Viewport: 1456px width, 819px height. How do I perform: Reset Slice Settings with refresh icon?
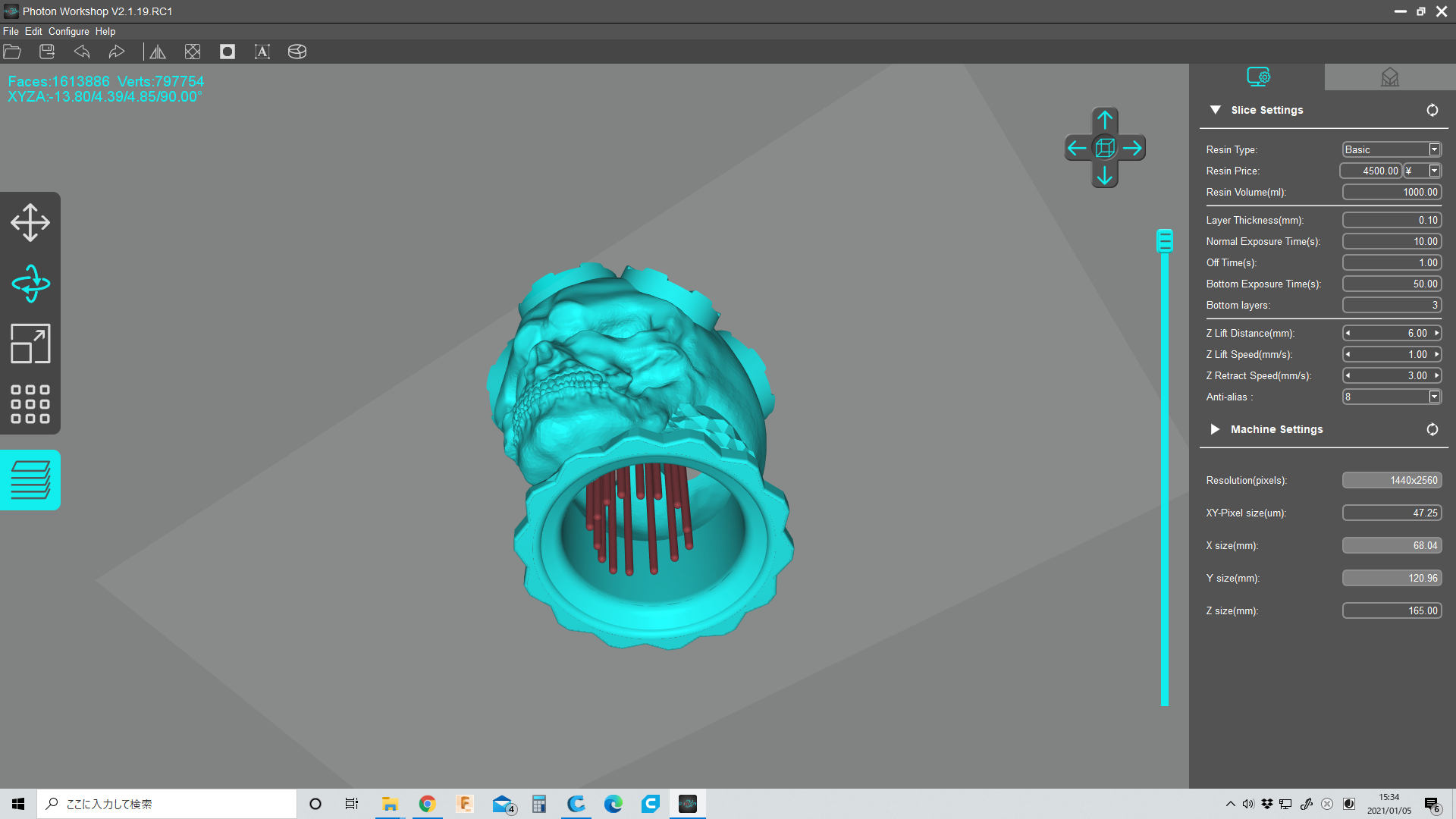[1432, 110]
